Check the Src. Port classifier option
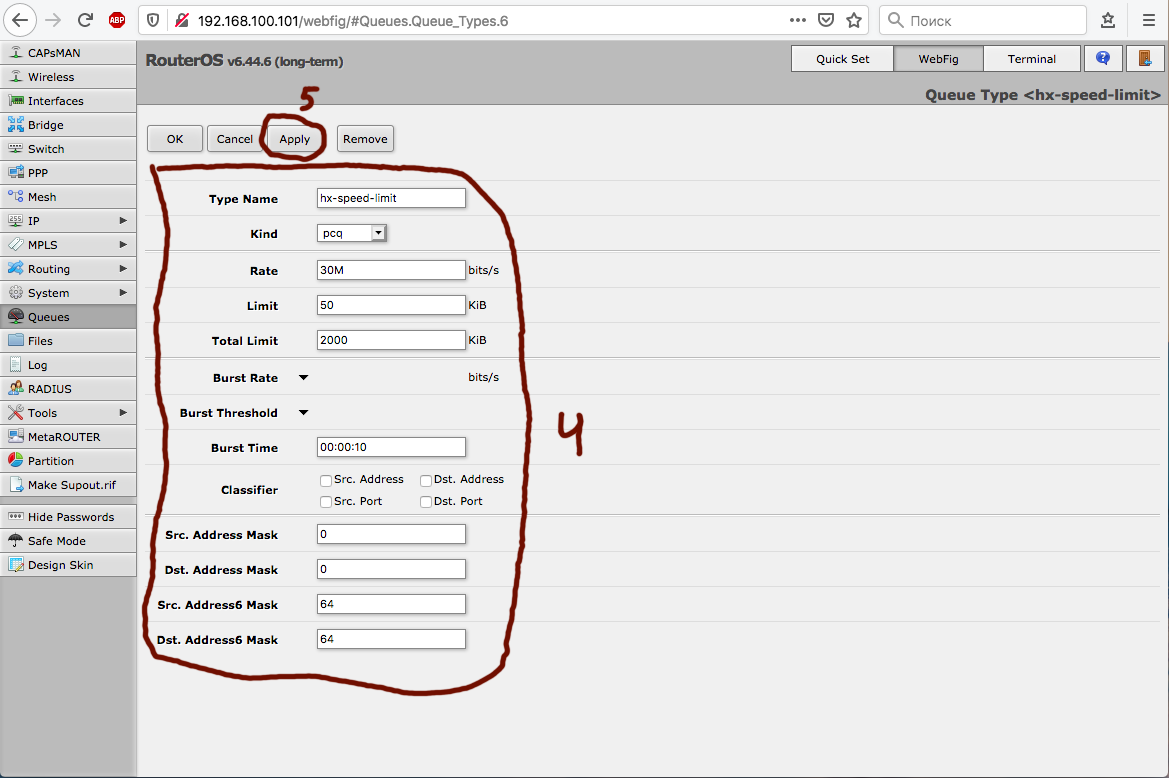Image resolution: width=1169 pixels, height=778 pixels. click(326, 502)
